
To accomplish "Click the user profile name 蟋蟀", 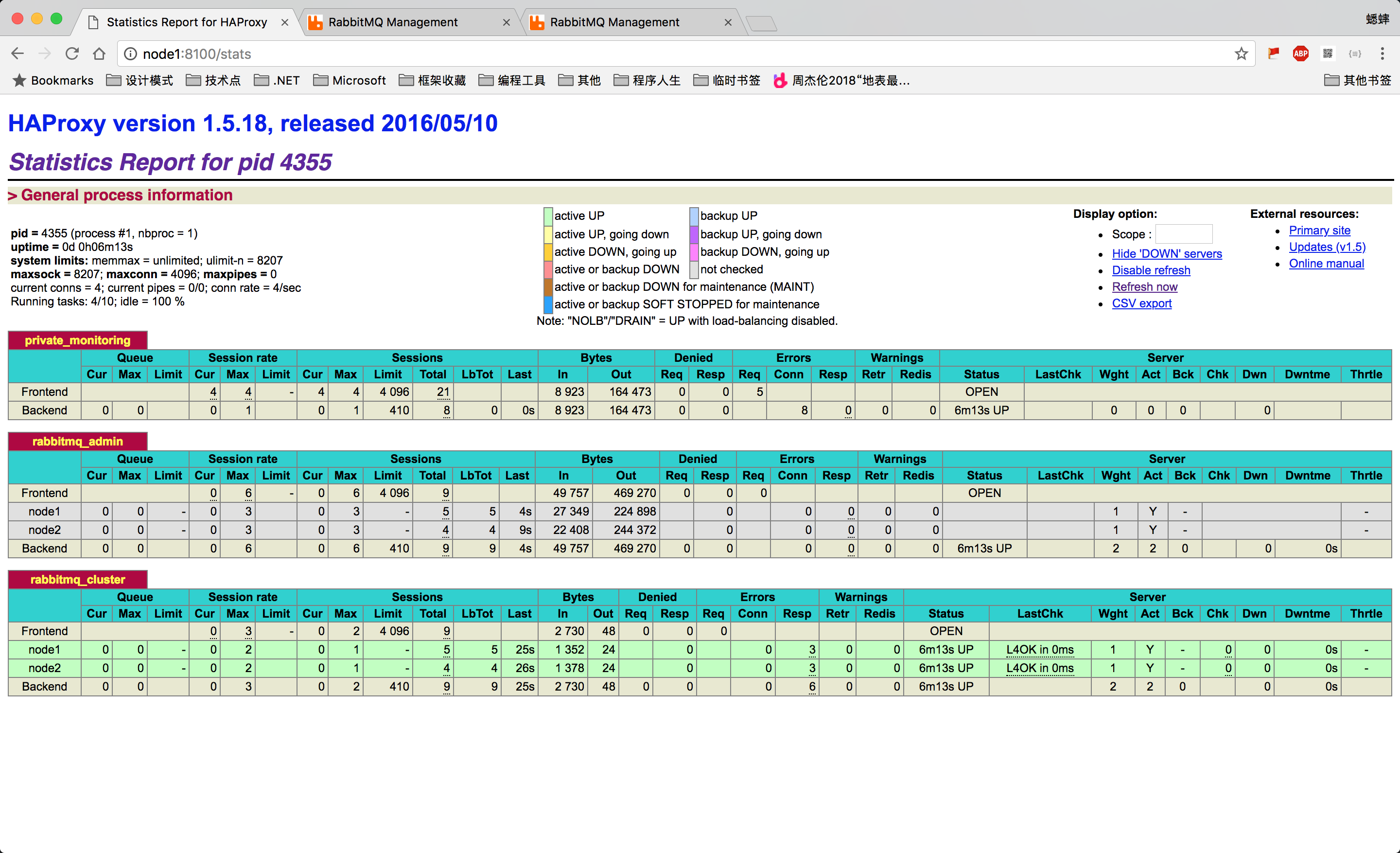I will [1377, 19].
